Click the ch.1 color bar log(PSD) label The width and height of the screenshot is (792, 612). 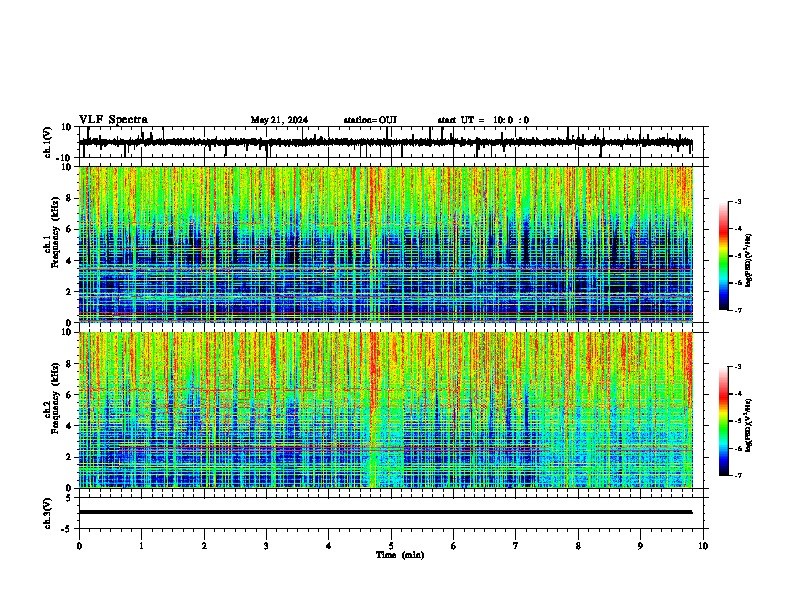tap(749, 261)
